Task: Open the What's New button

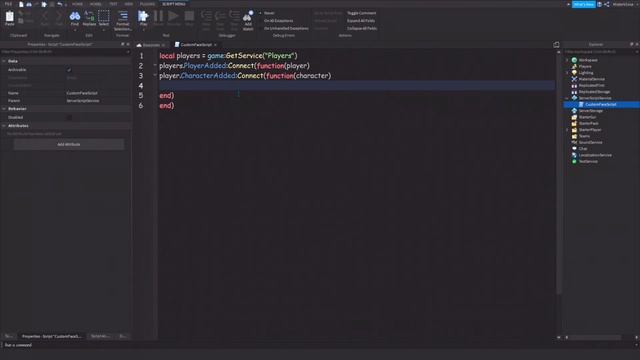Action: point(583,4)
